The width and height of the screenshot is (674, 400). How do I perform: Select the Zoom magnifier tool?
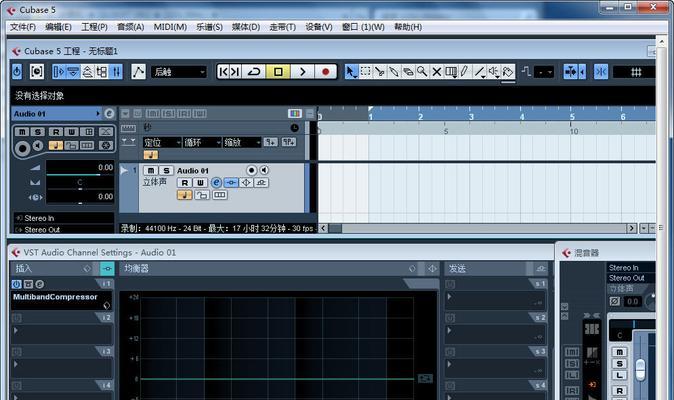pyautogui.click(x=422, y=71)
